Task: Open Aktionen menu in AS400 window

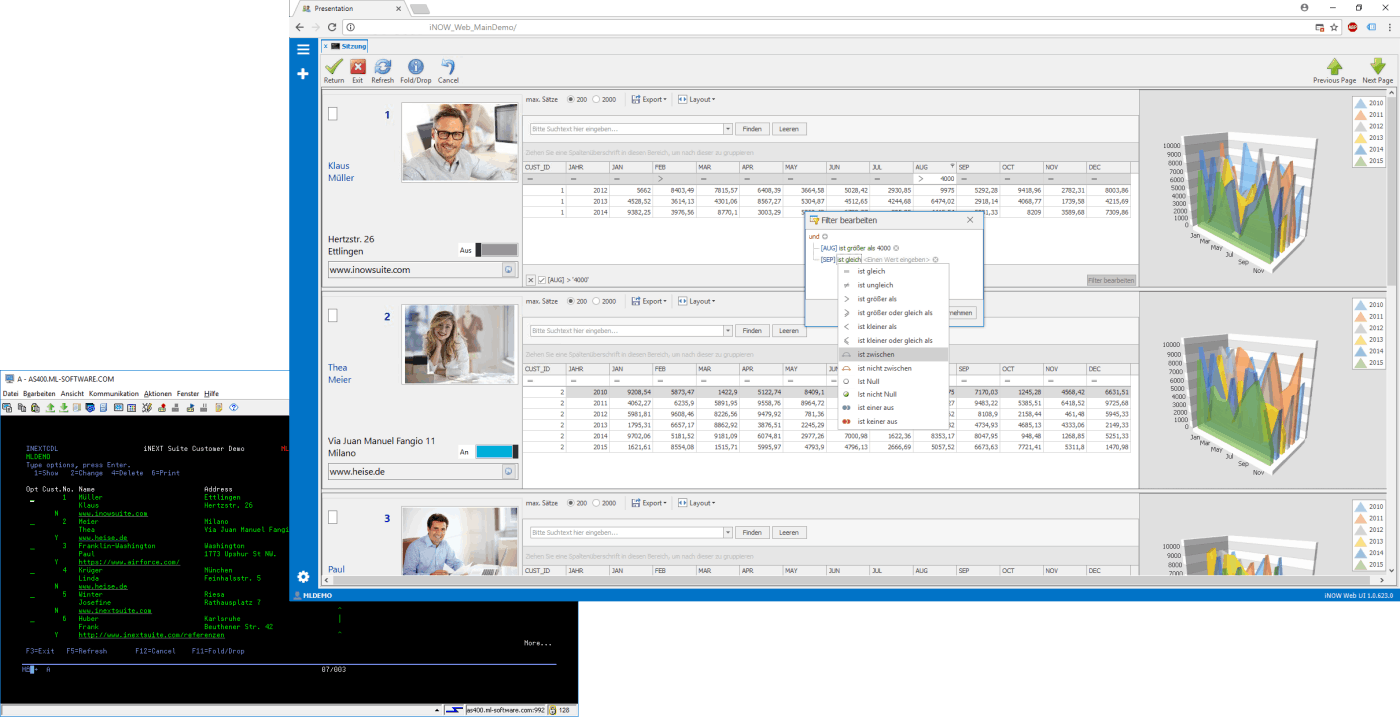Action: pyautogui.click(x=158, y=394)
